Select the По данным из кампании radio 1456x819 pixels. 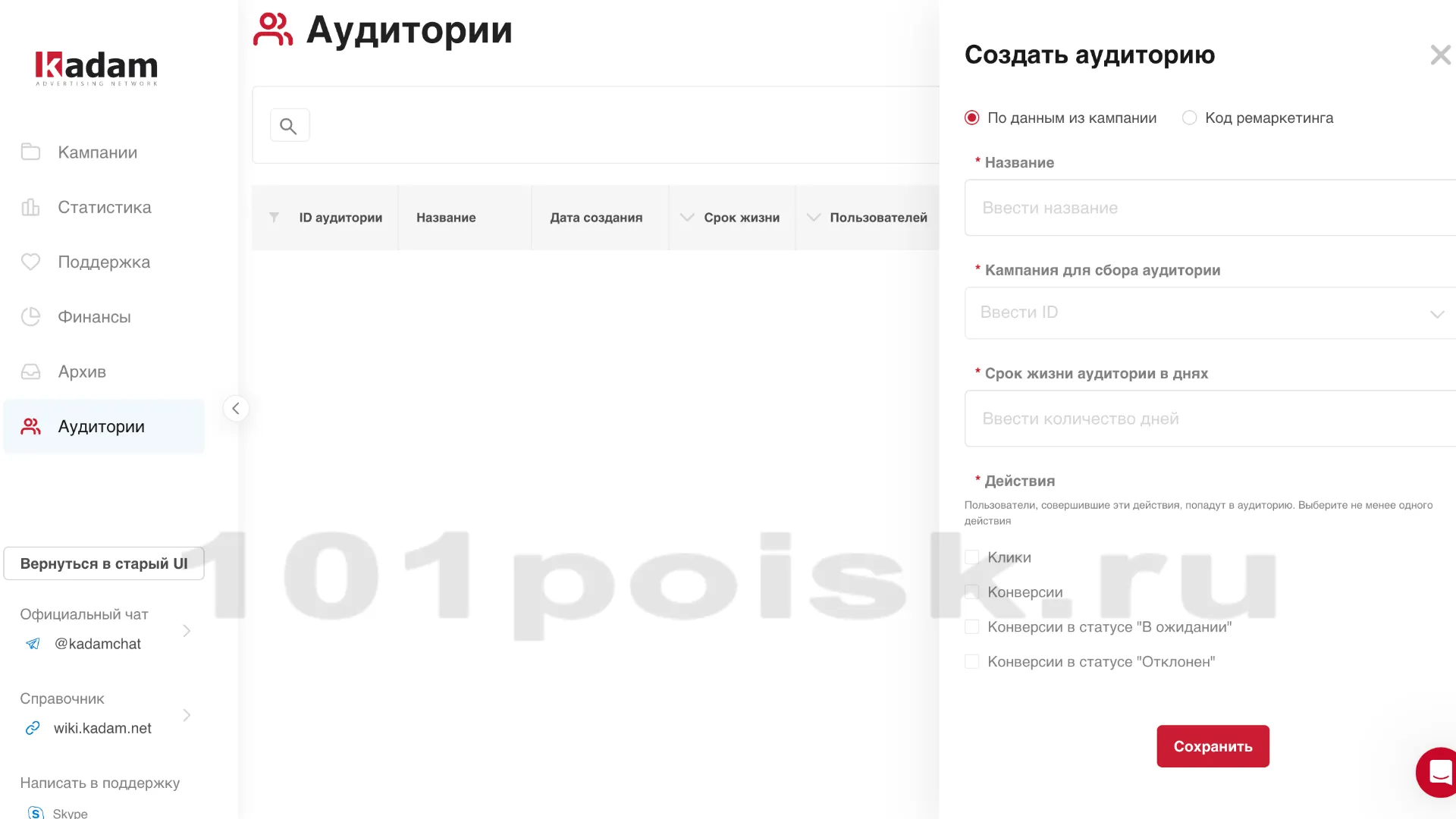click(x=972, y=118)
